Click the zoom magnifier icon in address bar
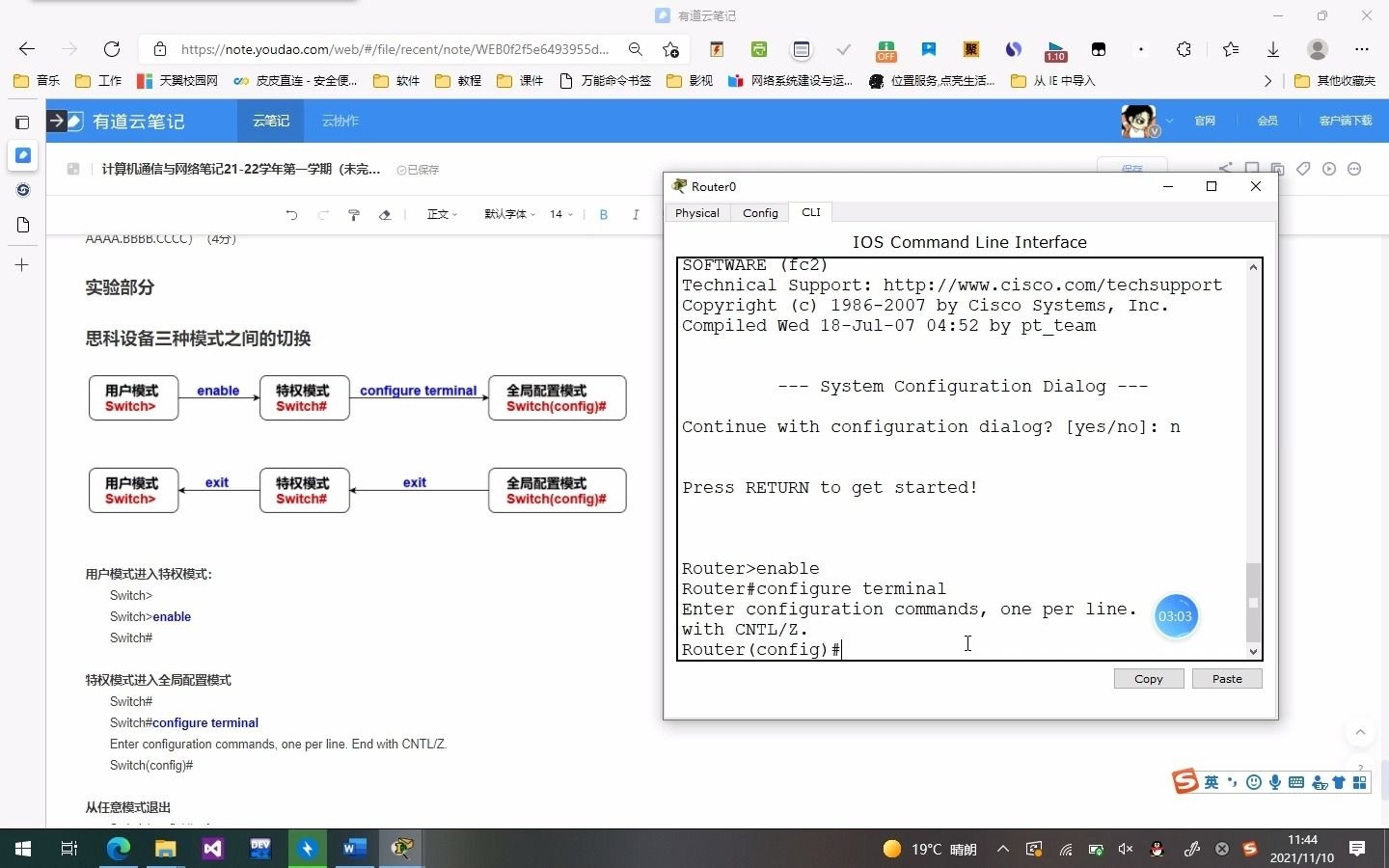 point(635,49)
